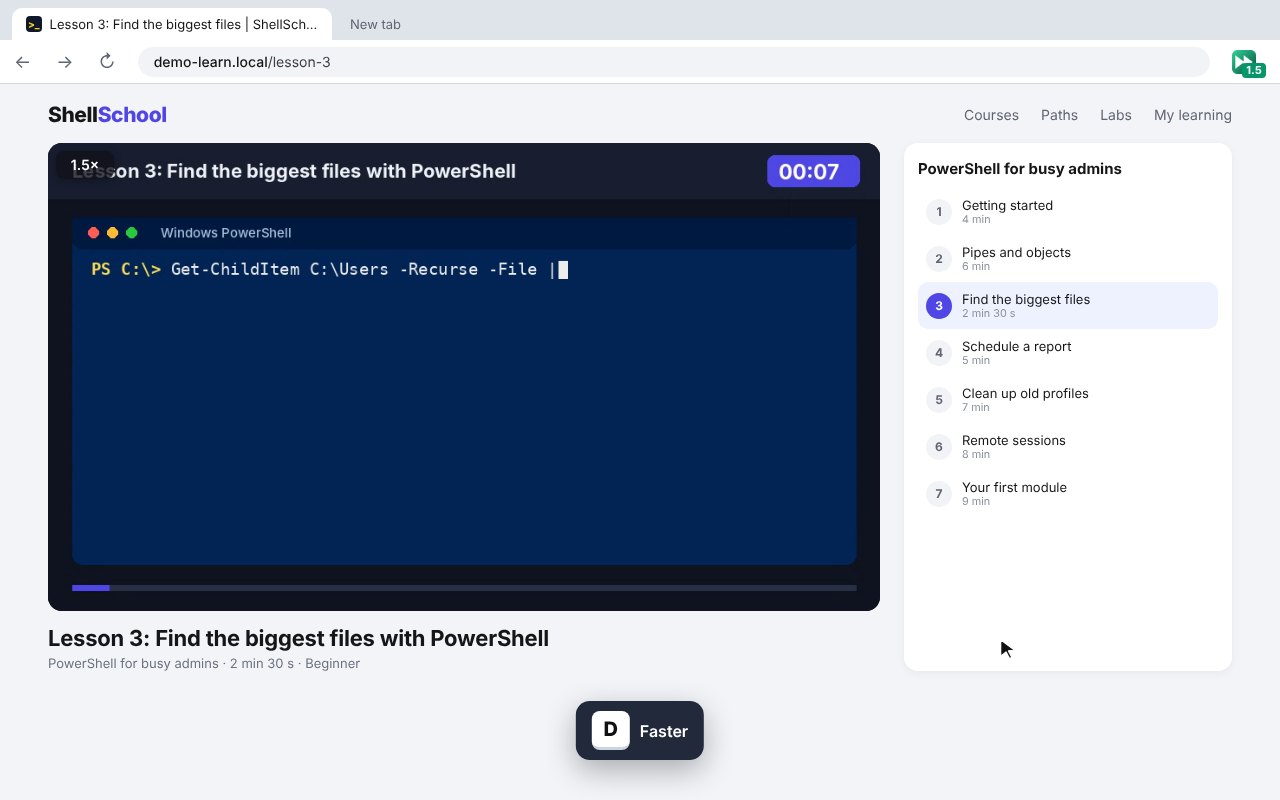
Task: Open My learning page
Action: tap(1193, 115)
